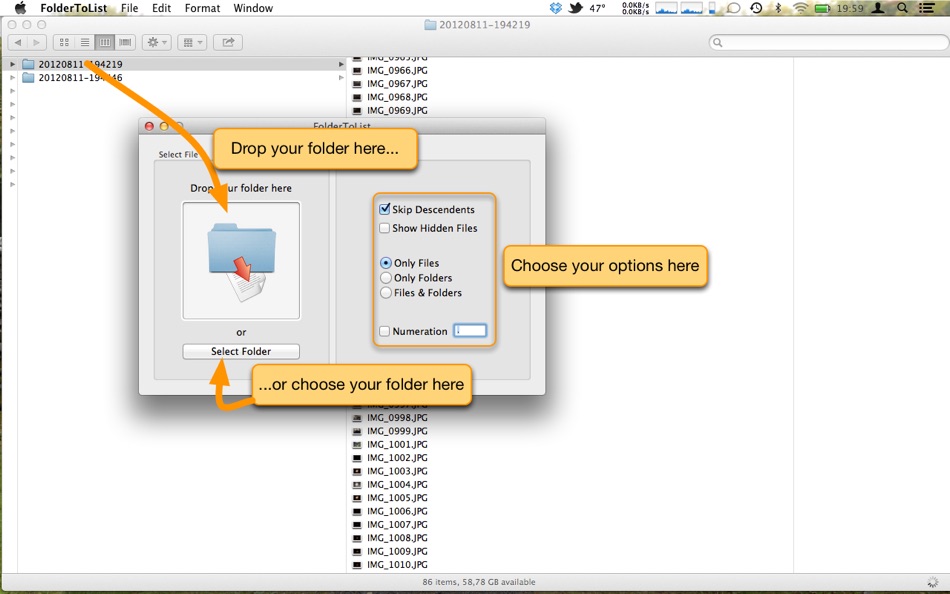Open the Format menu
Viewport: 950px width, 594px height.
tap(202, 8)
